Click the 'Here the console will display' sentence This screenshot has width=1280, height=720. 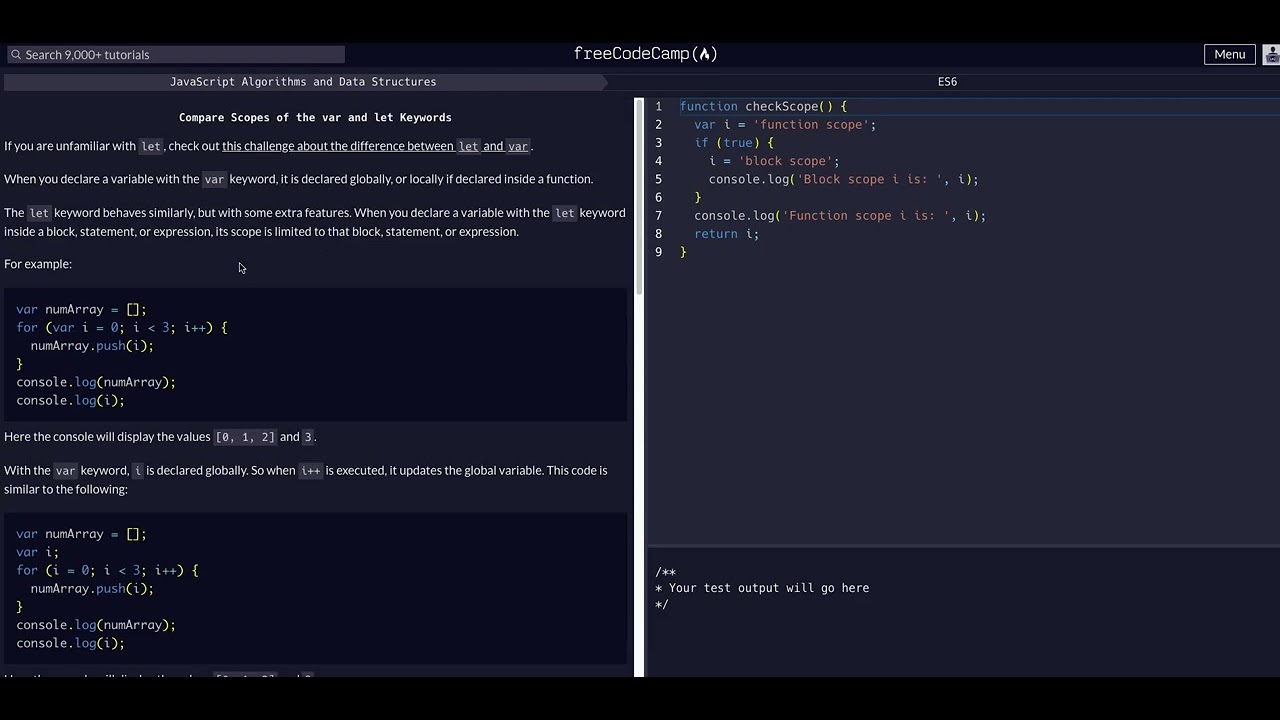pyautogui.click(x=160, y=437)
